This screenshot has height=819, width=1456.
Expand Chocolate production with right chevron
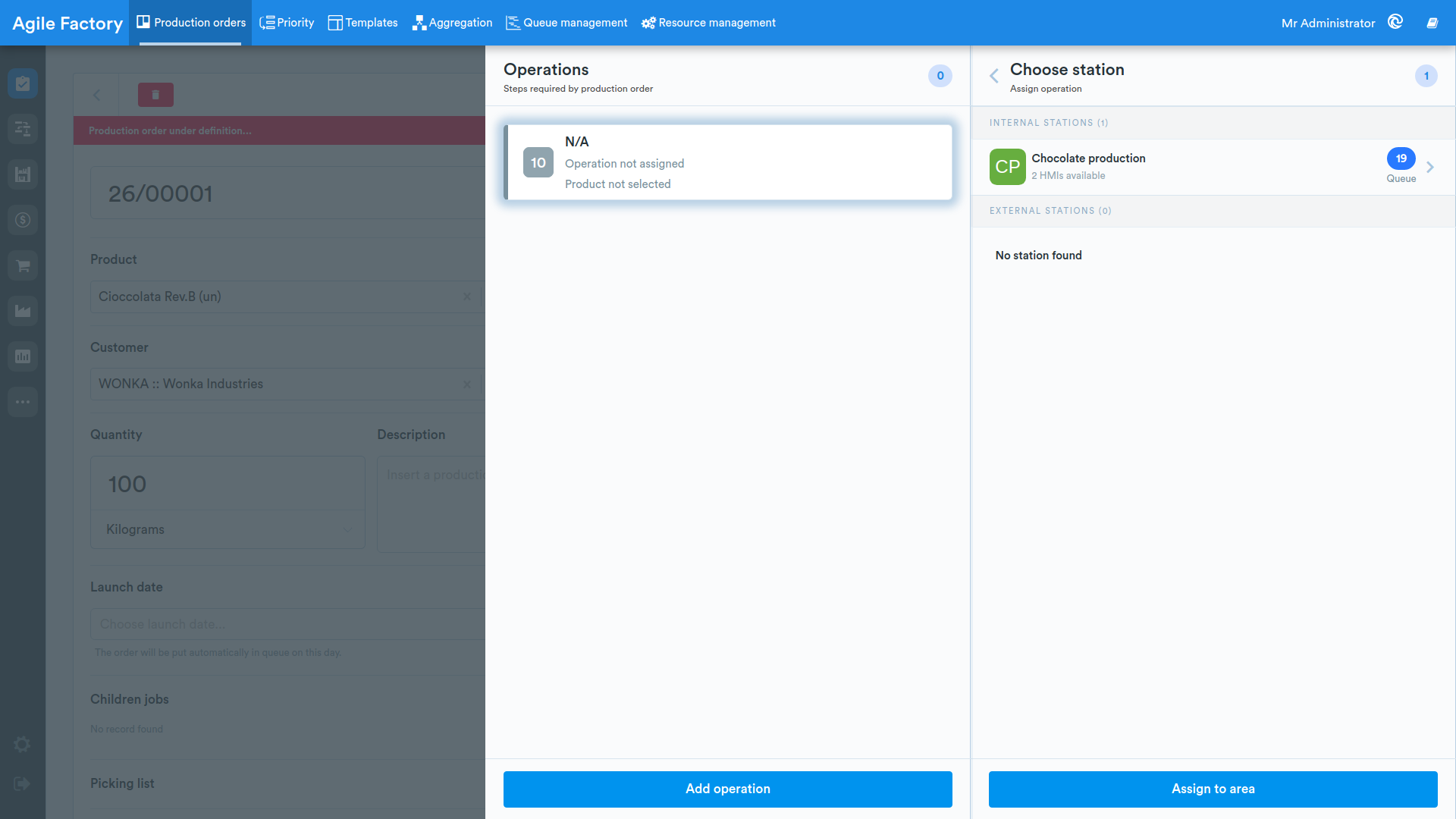pos(1430,167)
